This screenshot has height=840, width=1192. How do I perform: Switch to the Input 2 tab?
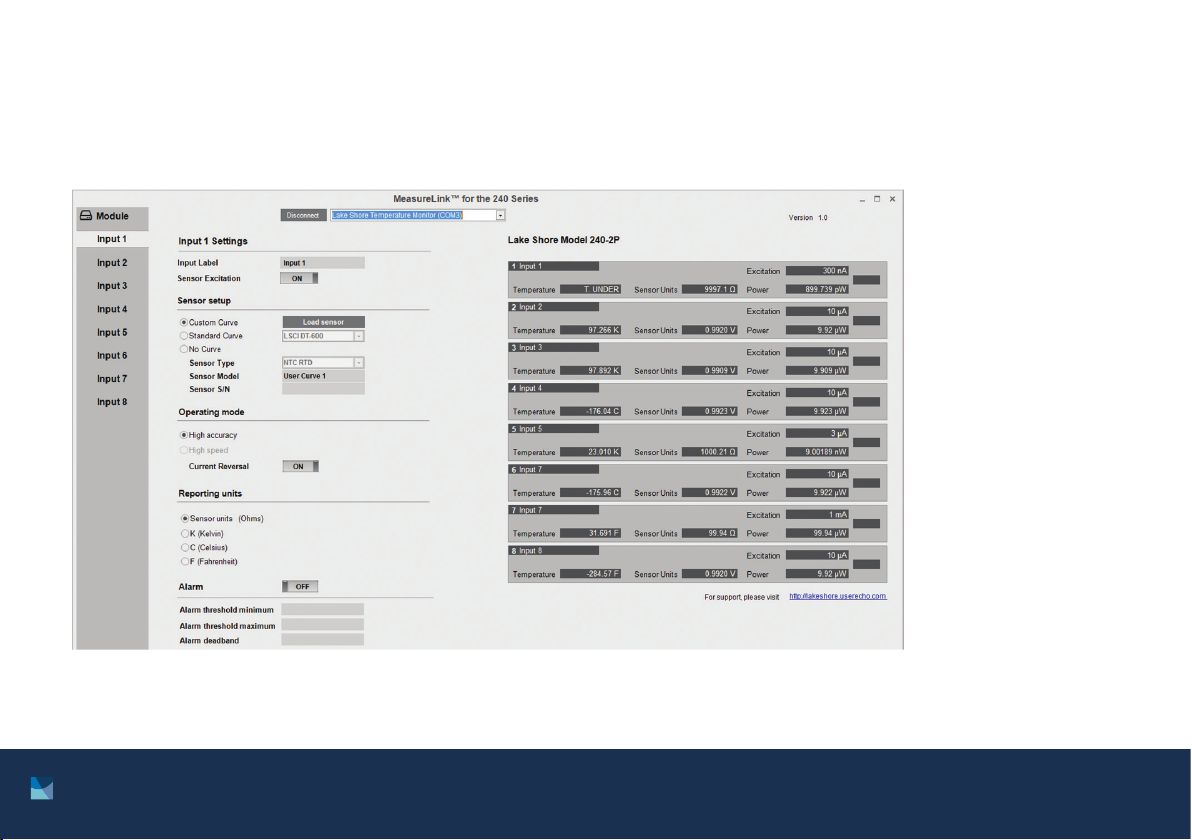[x=112, y=262]
